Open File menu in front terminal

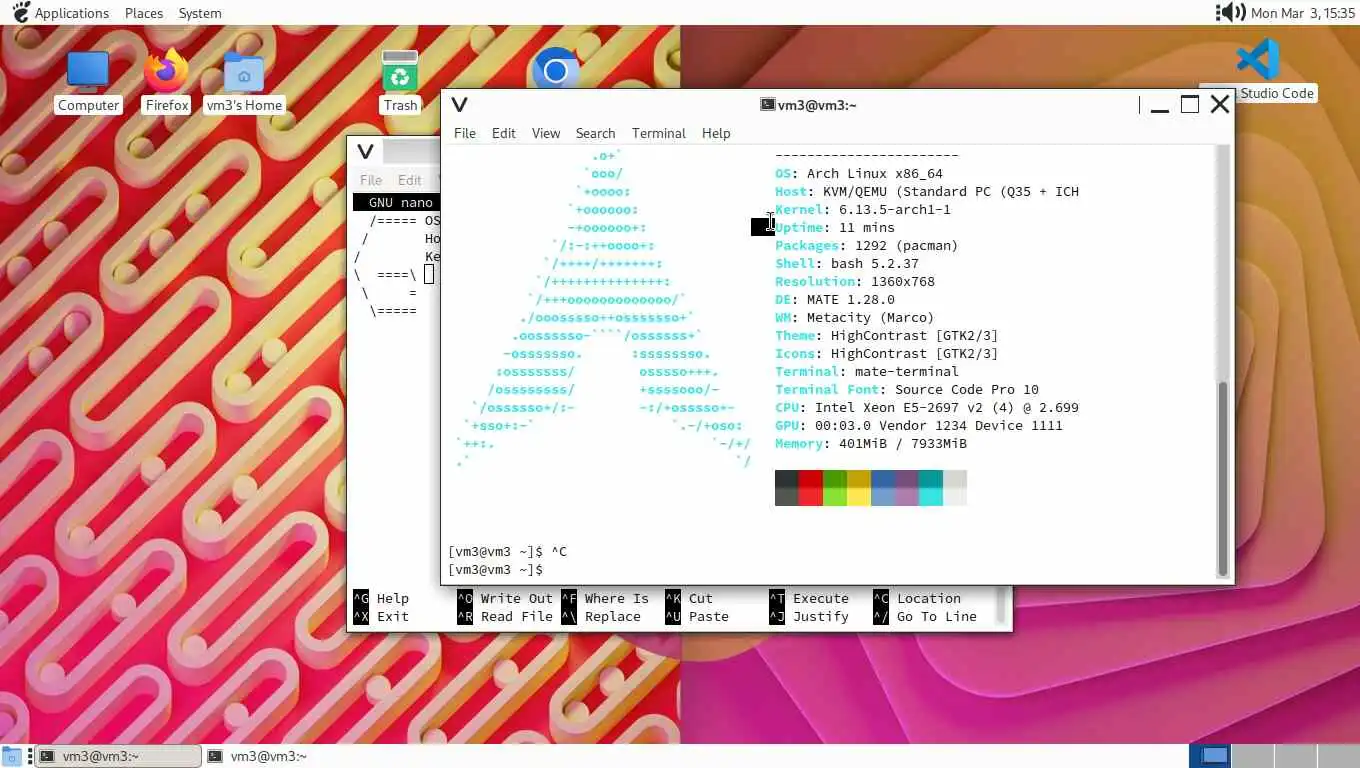(465, 133)
